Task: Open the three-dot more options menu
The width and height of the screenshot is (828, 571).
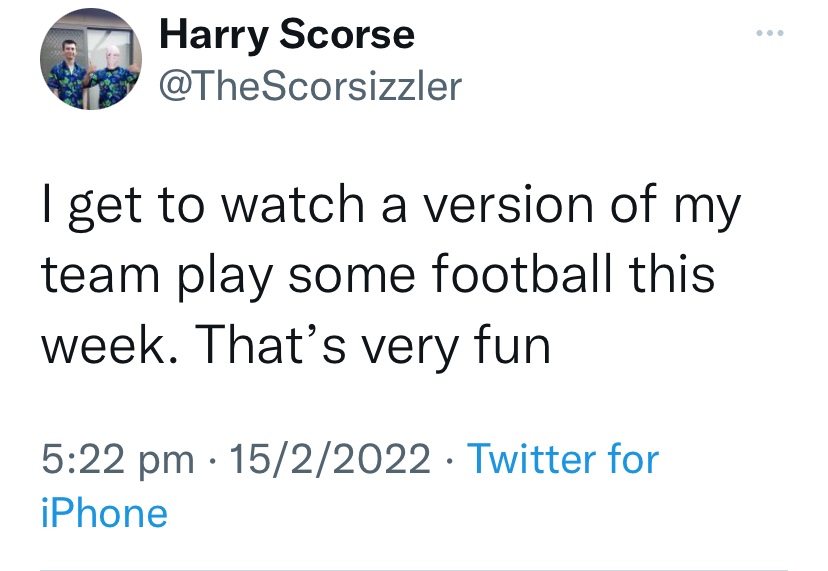Action: click(771, 33)
